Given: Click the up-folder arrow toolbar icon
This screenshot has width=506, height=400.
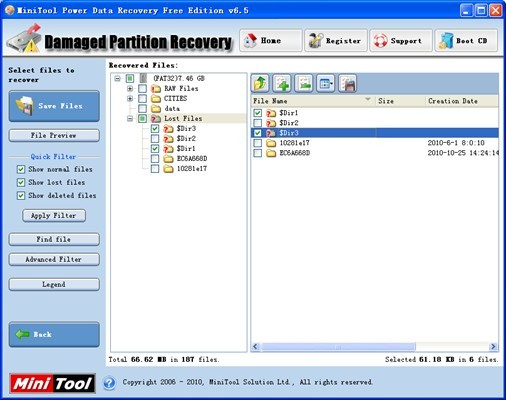Looking at the screenshot, I should (x=260, y=83).
